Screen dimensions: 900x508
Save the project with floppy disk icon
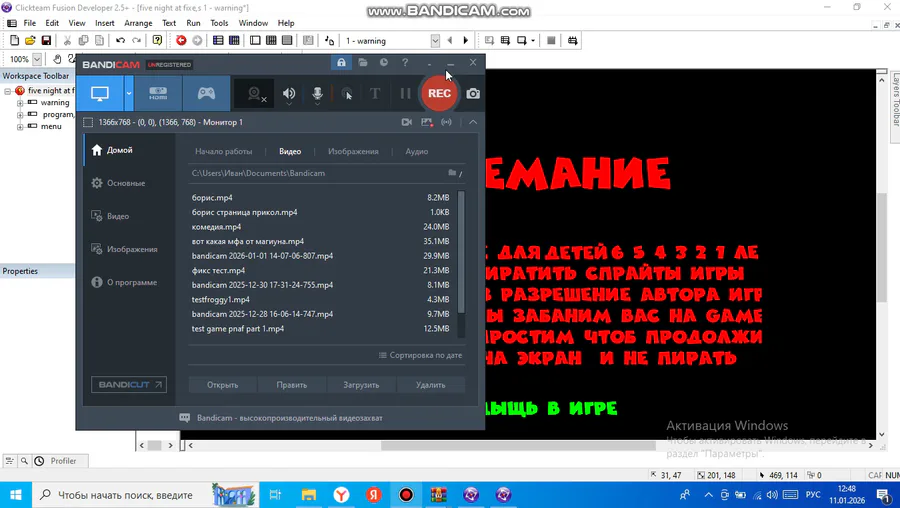[x=46, y=40]
